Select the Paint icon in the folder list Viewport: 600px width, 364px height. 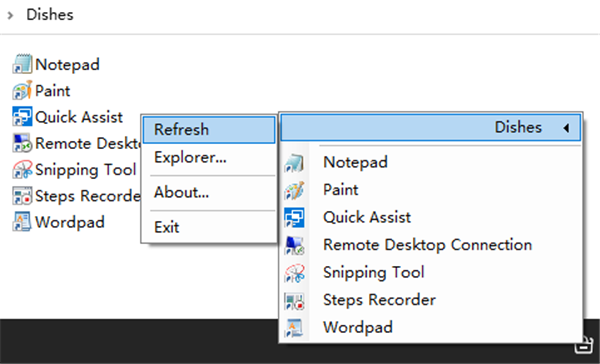tap(22, 90)
